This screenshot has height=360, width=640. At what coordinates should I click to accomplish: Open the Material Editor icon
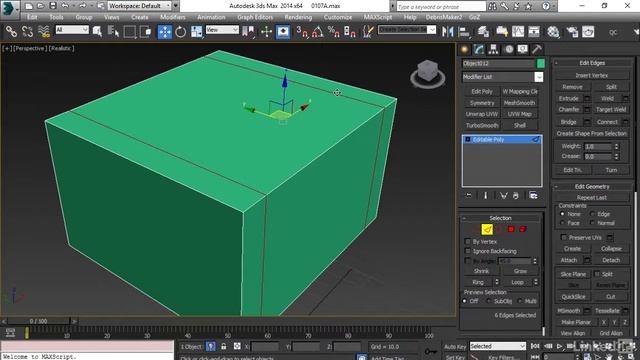pos(553,31)
